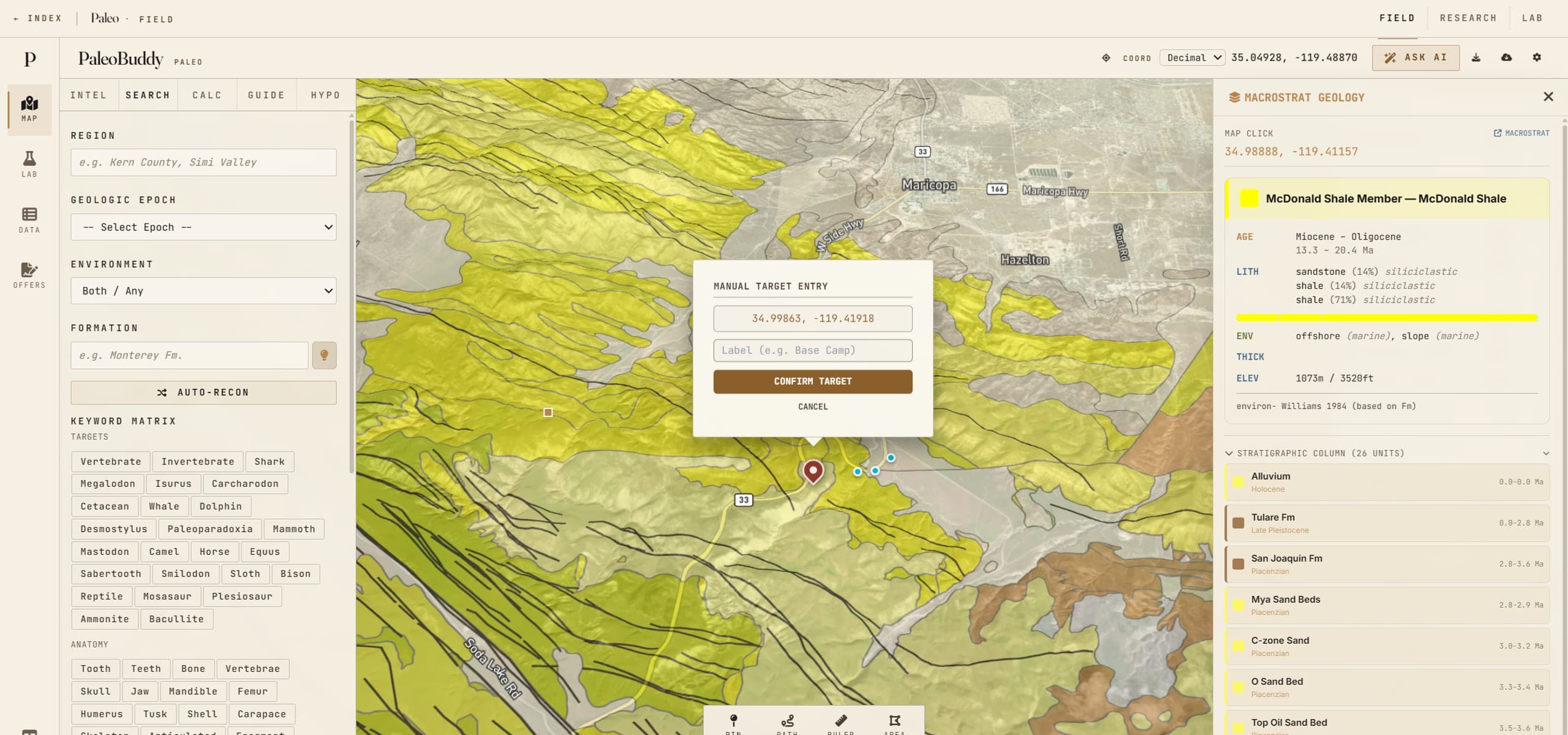Expand the Alluvium unit row
The image size is (1568, 735).
[x=1387, y=482]
